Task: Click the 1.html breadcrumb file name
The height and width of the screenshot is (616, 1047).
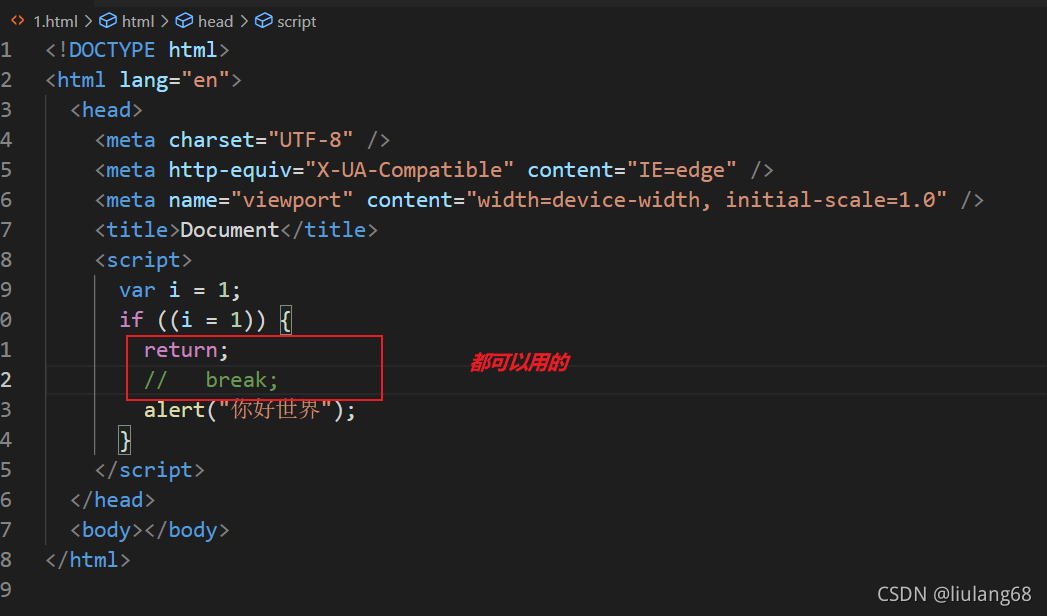Action: [55, 21]
